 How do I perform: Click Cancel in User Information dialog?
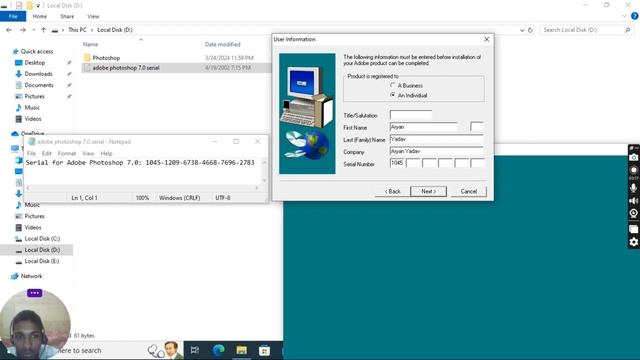coord(469,191)
